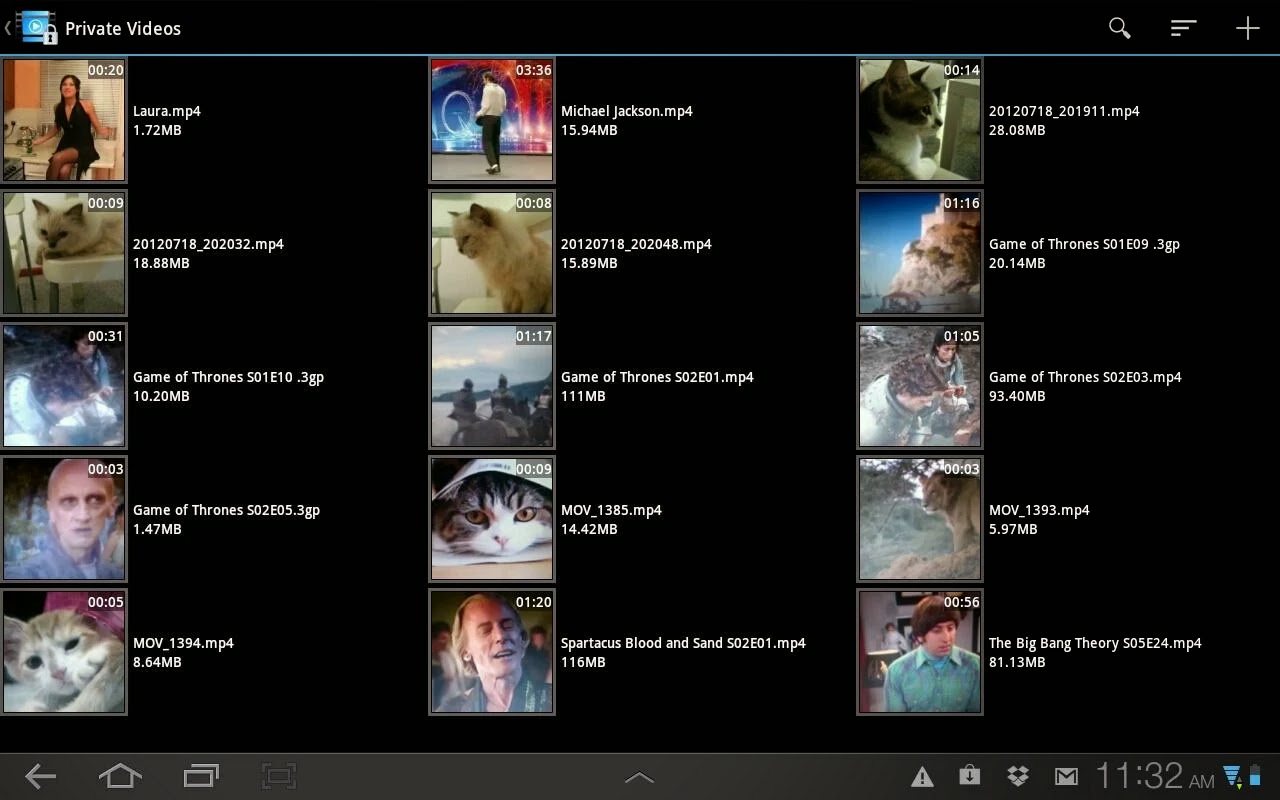
Task: Tap the Private Videos app icon
Action: click(x=37, y=27)
